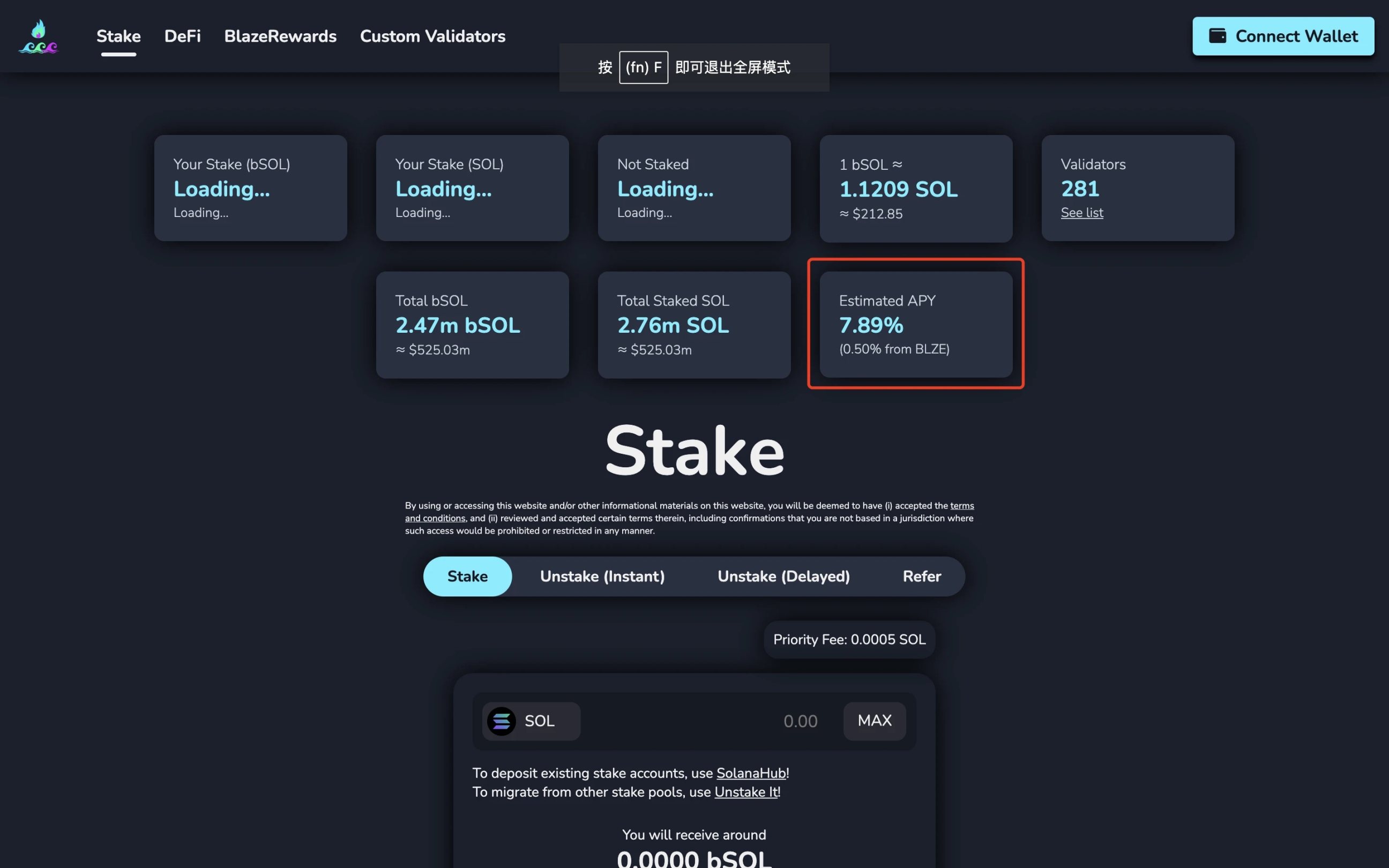
Task: Click the Priority Fee SOL display area
Action: 849,639
